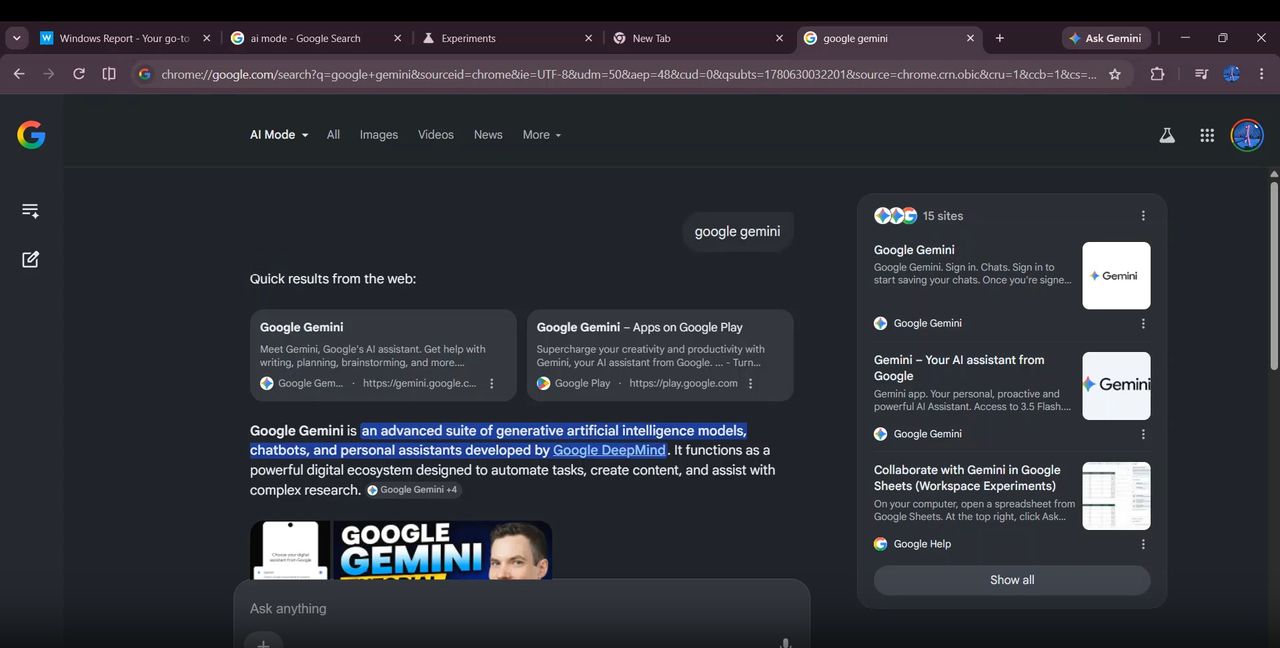Viewport: 1280px width, 648px height.
Task: Open options for the Gemini AI assistant source
Action: click(1143, 434)
